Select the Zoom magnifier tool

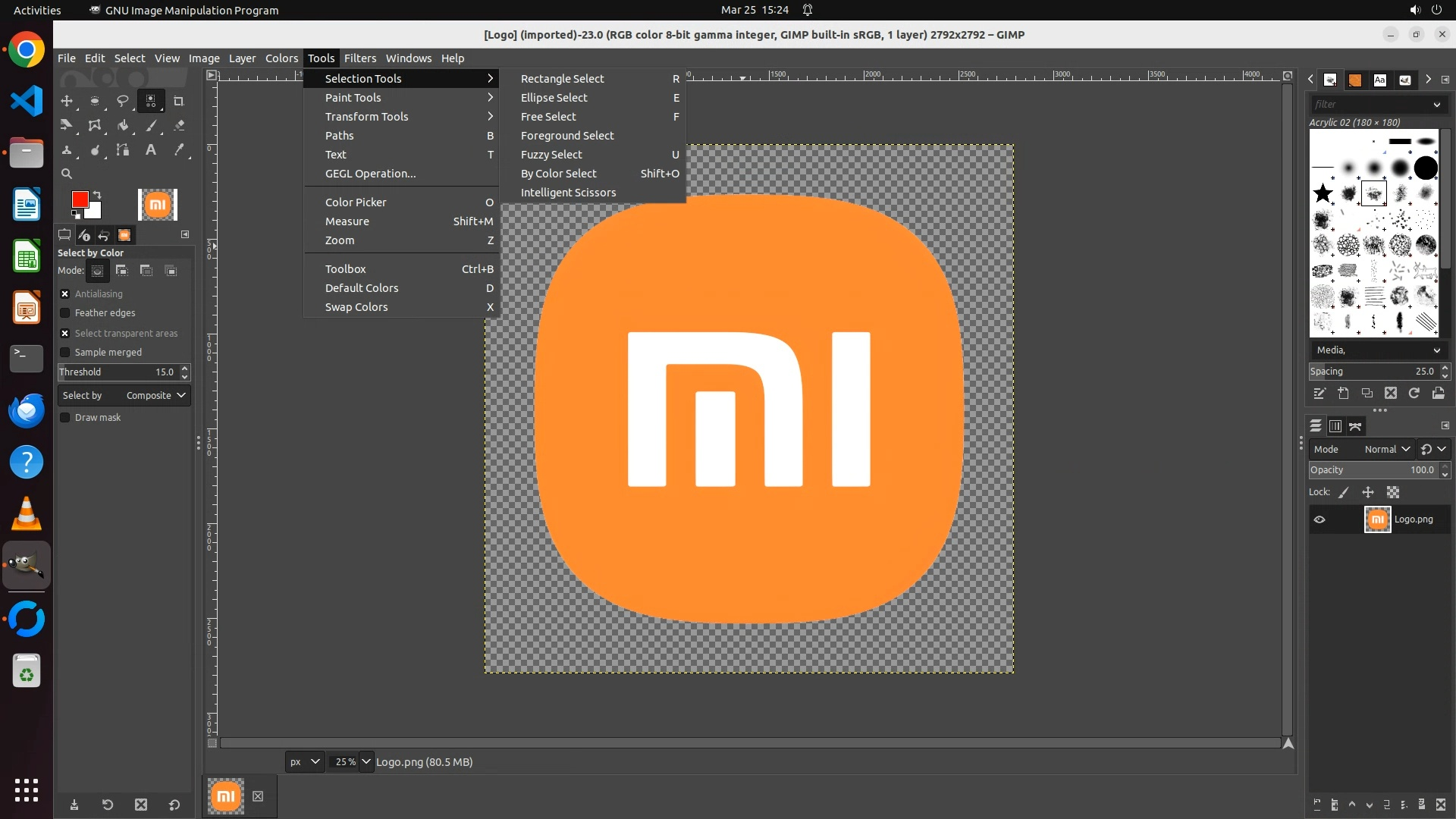coord(67,174)
